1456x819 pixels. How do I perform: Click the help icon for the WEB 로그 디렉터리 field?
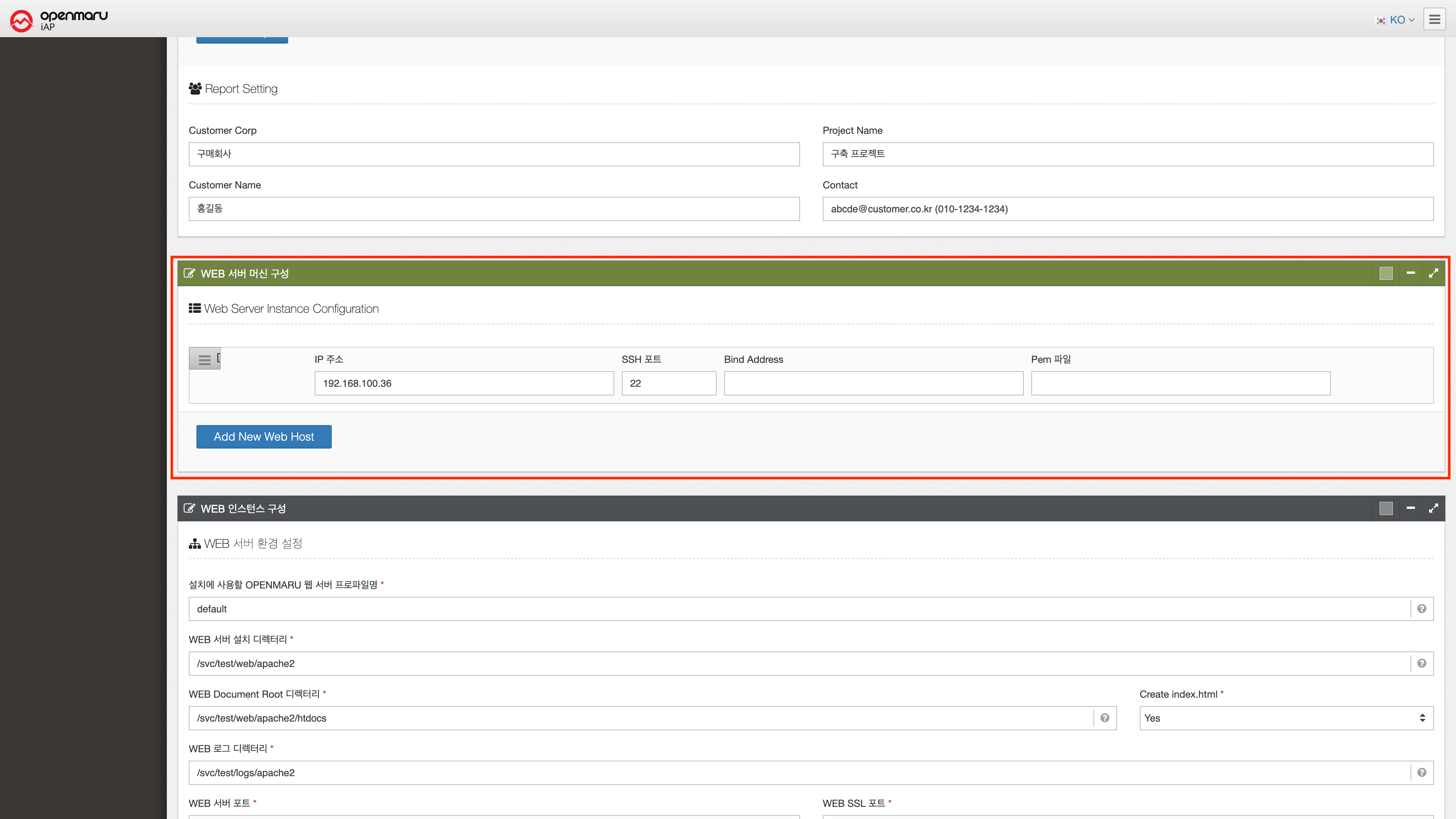[1421, 773]
